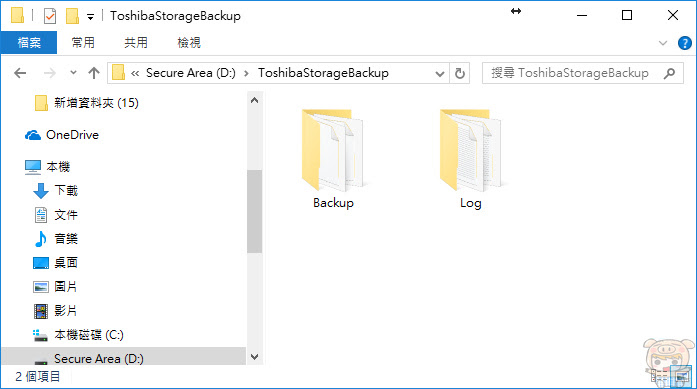Open the address bar history dropdown
Screen dimensions: 697x389
click(x=440, y=73)
